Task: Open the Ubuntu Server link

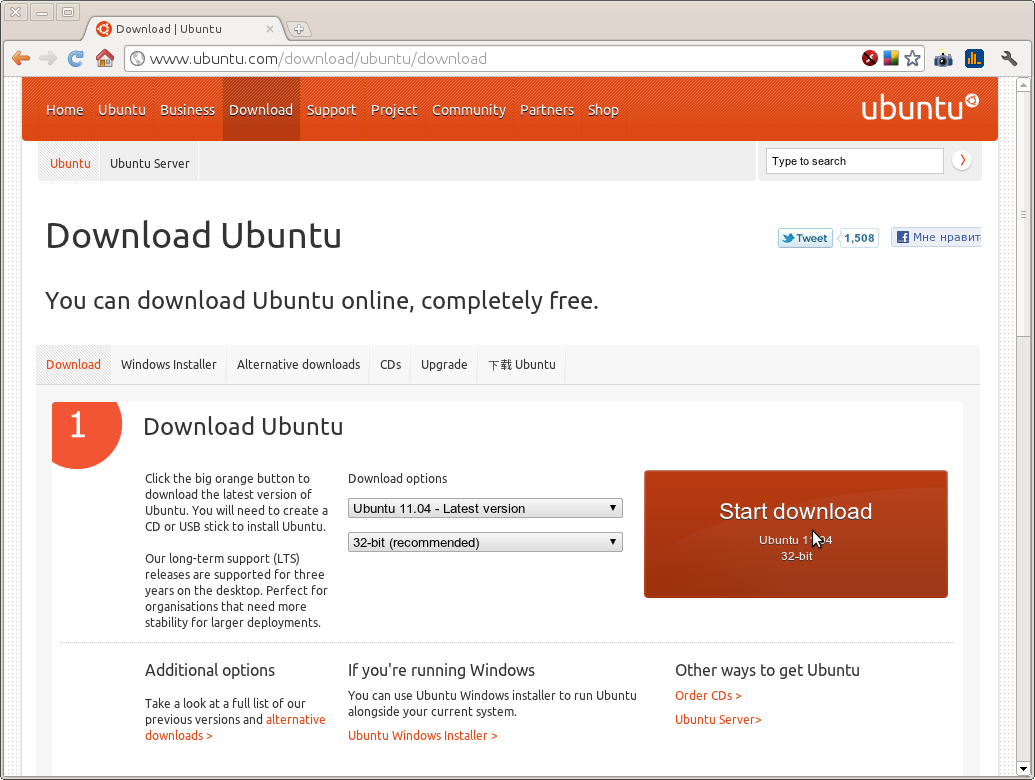Action: (x=718, y=719)
